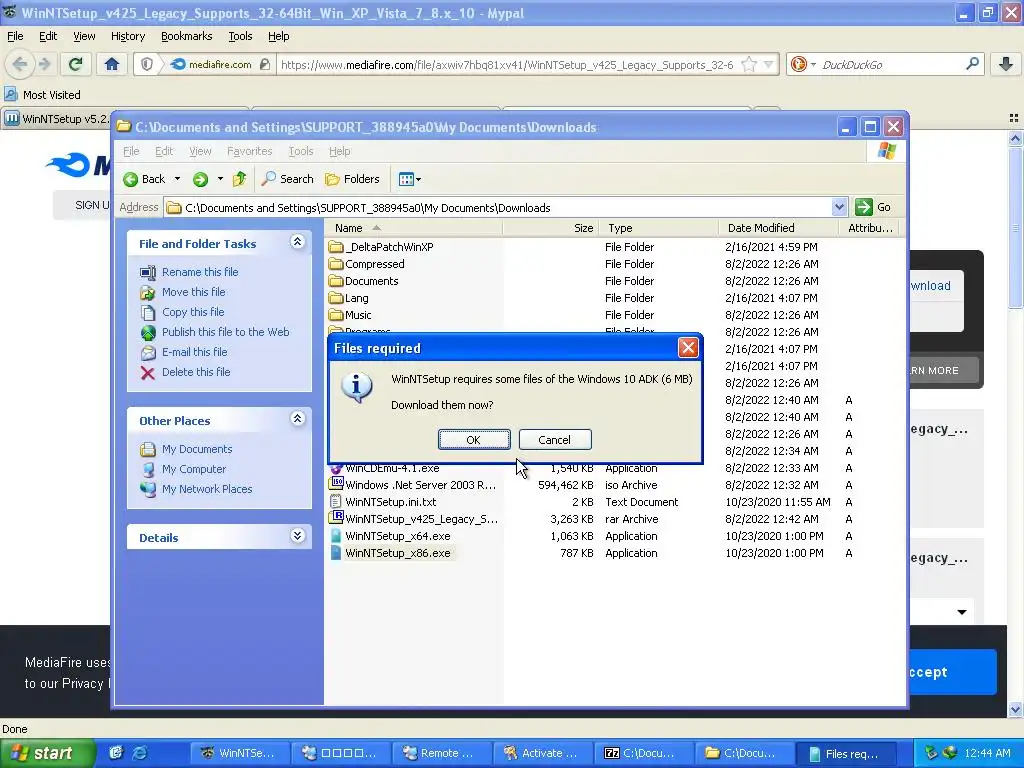Click the DuckDuckGo search magnifier
1024x768 pixels.
point(972,64)
